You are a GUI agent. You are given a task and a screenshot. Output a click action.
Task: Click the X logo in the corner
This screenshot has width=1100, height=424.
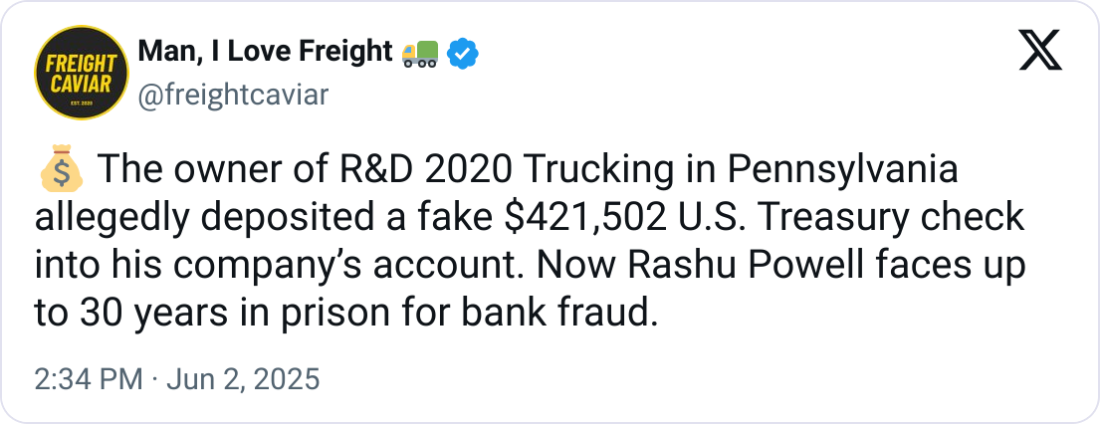coord(1039,50)
